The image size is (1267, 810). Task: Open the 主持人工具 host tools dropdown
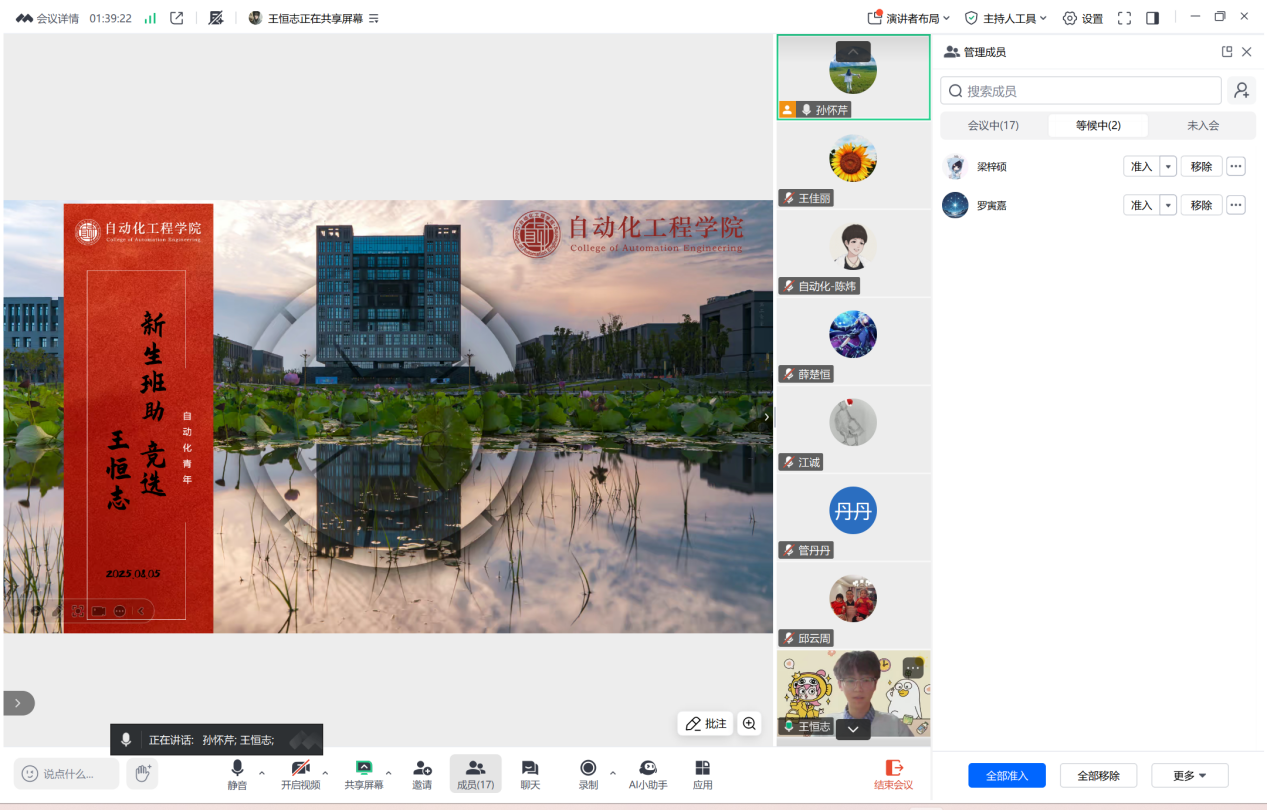click(1005, 18)
